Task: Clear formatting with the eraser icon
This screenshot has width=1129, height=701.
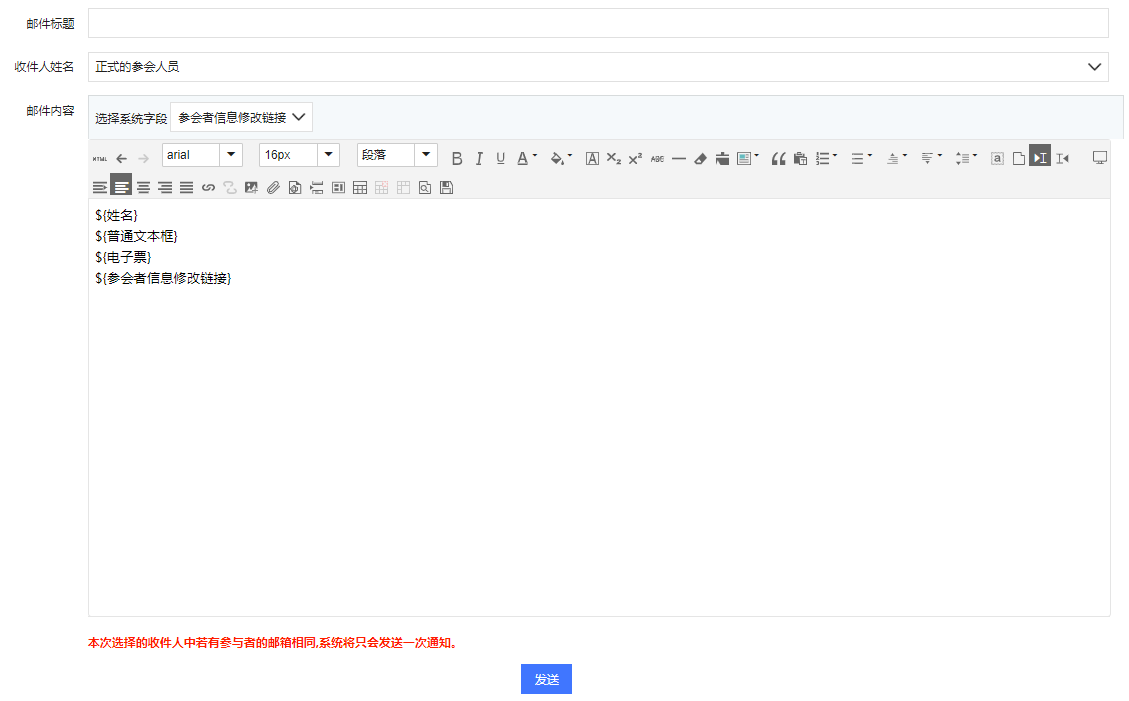Action: 700,158
